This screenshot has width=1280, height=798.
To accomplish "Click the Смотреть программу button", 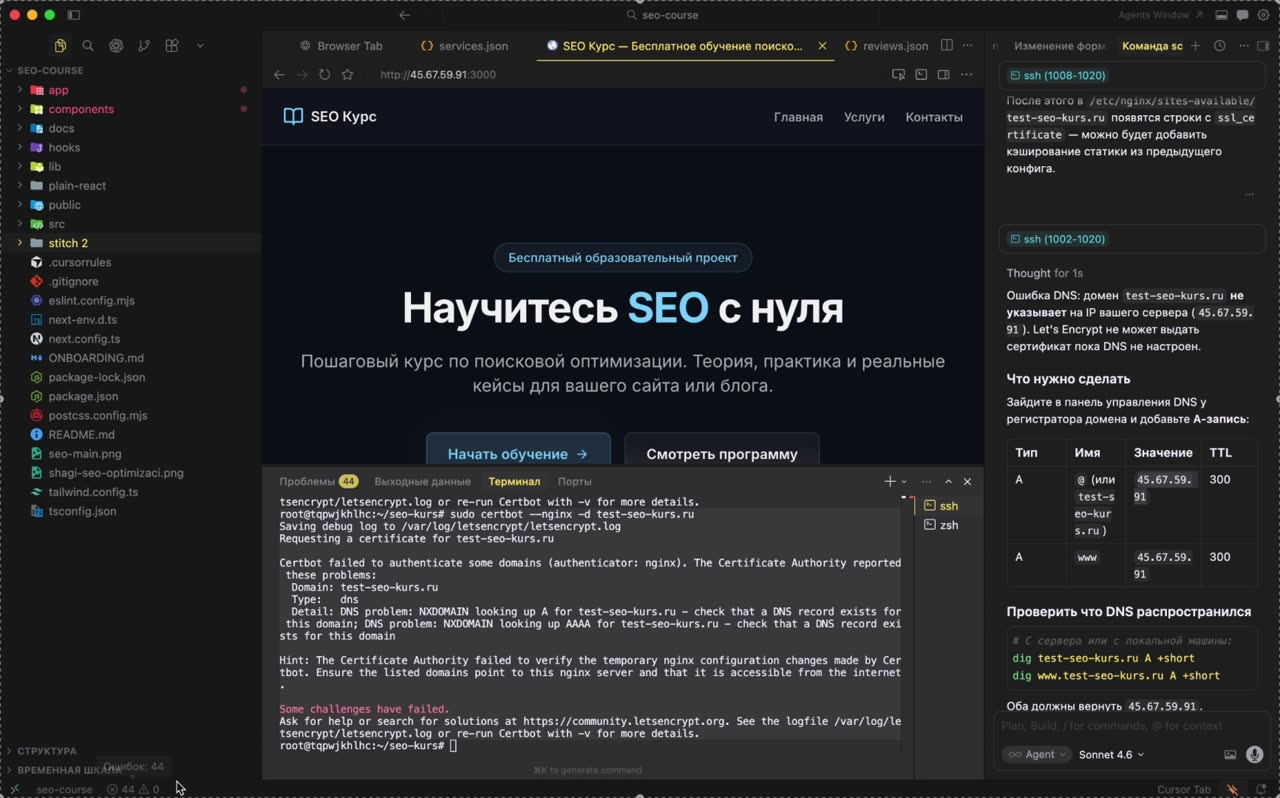I will [722, 453].
